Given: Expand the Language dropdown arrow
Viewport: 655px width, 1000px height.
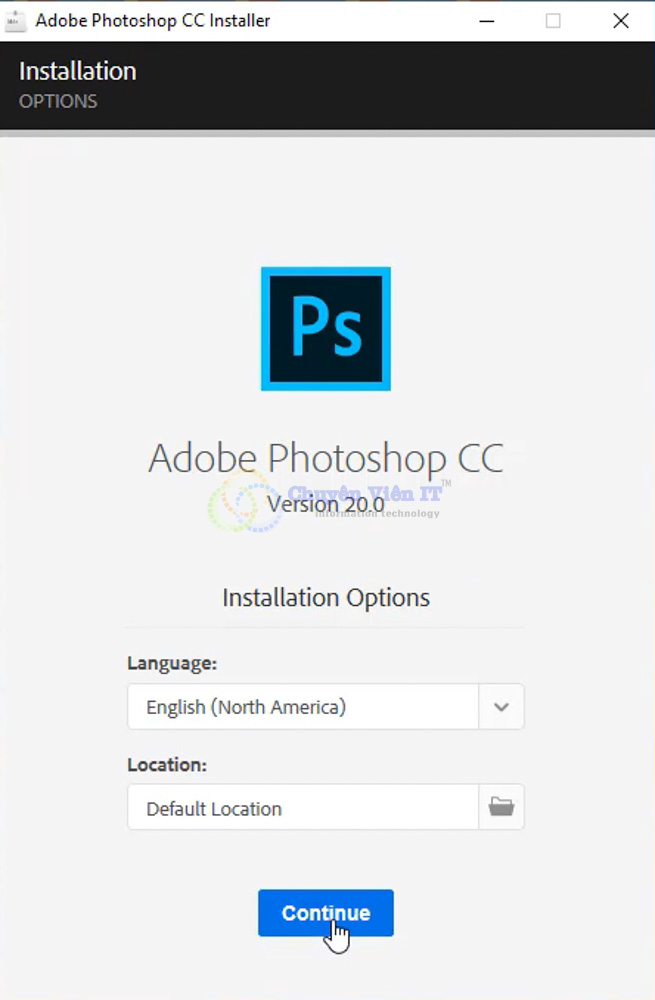Looking at the screenshot, I should click(x=501, y=707).
